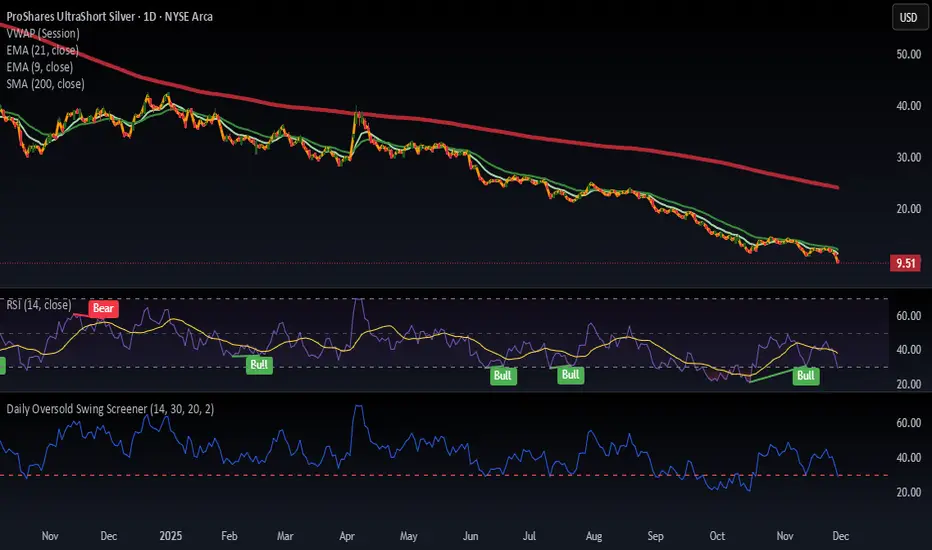Click the Bull marker in November
This screenshot has height=550, width=932.
[x=806, y=376]
